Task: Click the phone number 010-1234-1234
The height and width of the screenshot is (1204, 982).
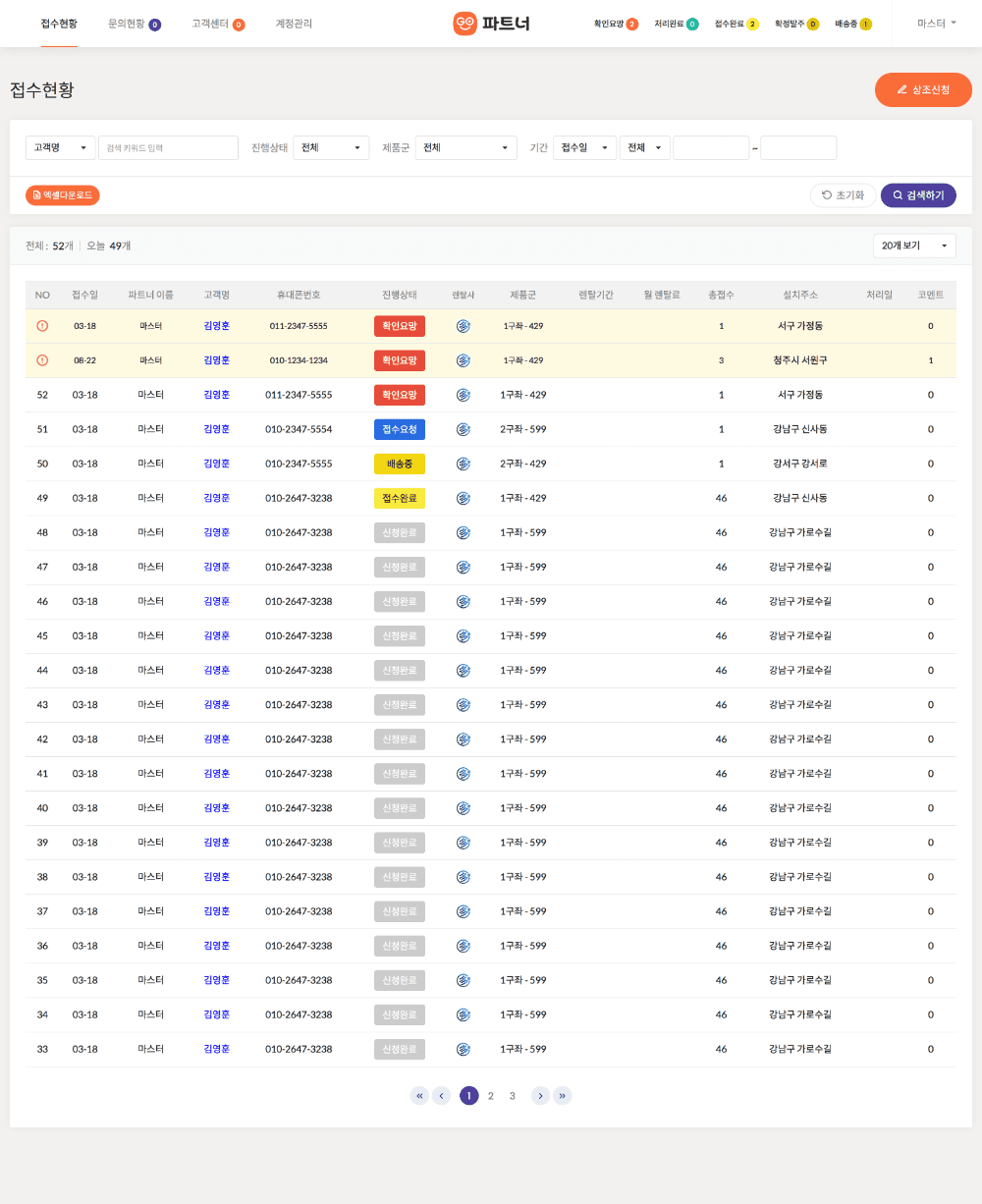Action: coord(299,360)
